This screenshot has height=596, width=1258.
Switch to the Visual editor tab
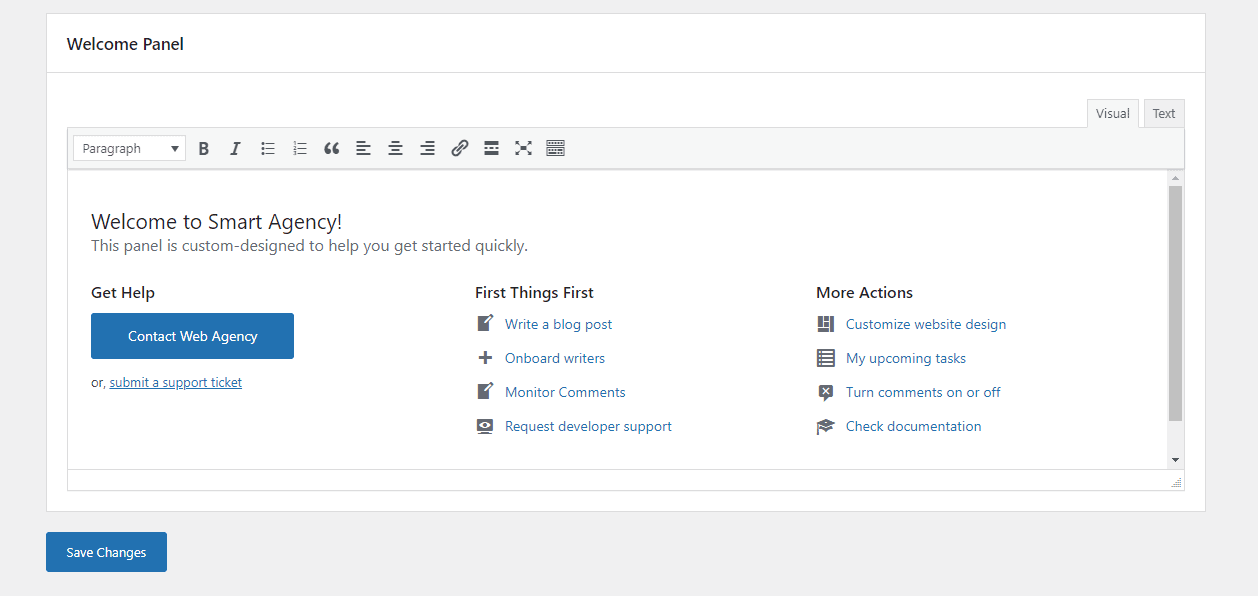(x=1112, y=114)
